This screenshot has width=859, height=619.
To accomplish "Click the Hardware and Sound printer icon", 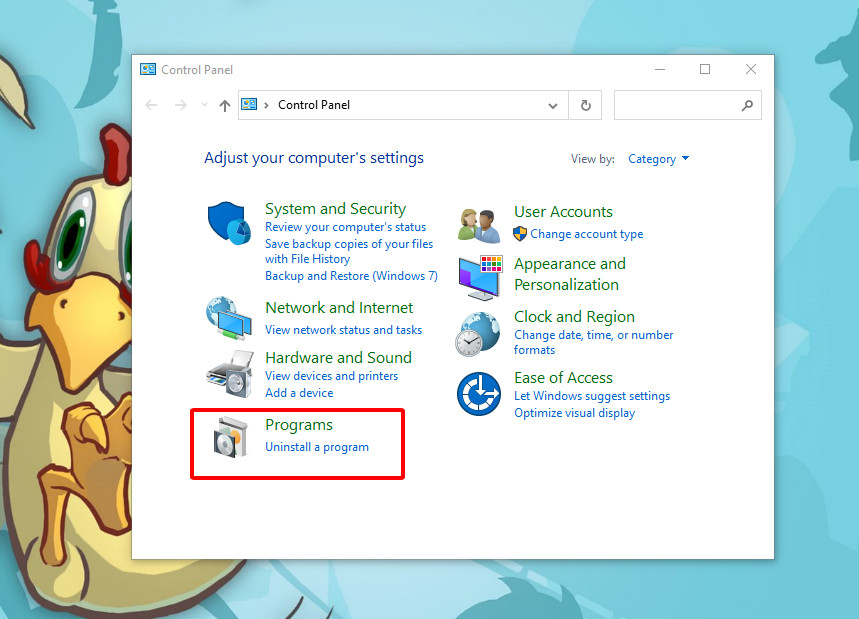I will (x=229, y=374).
